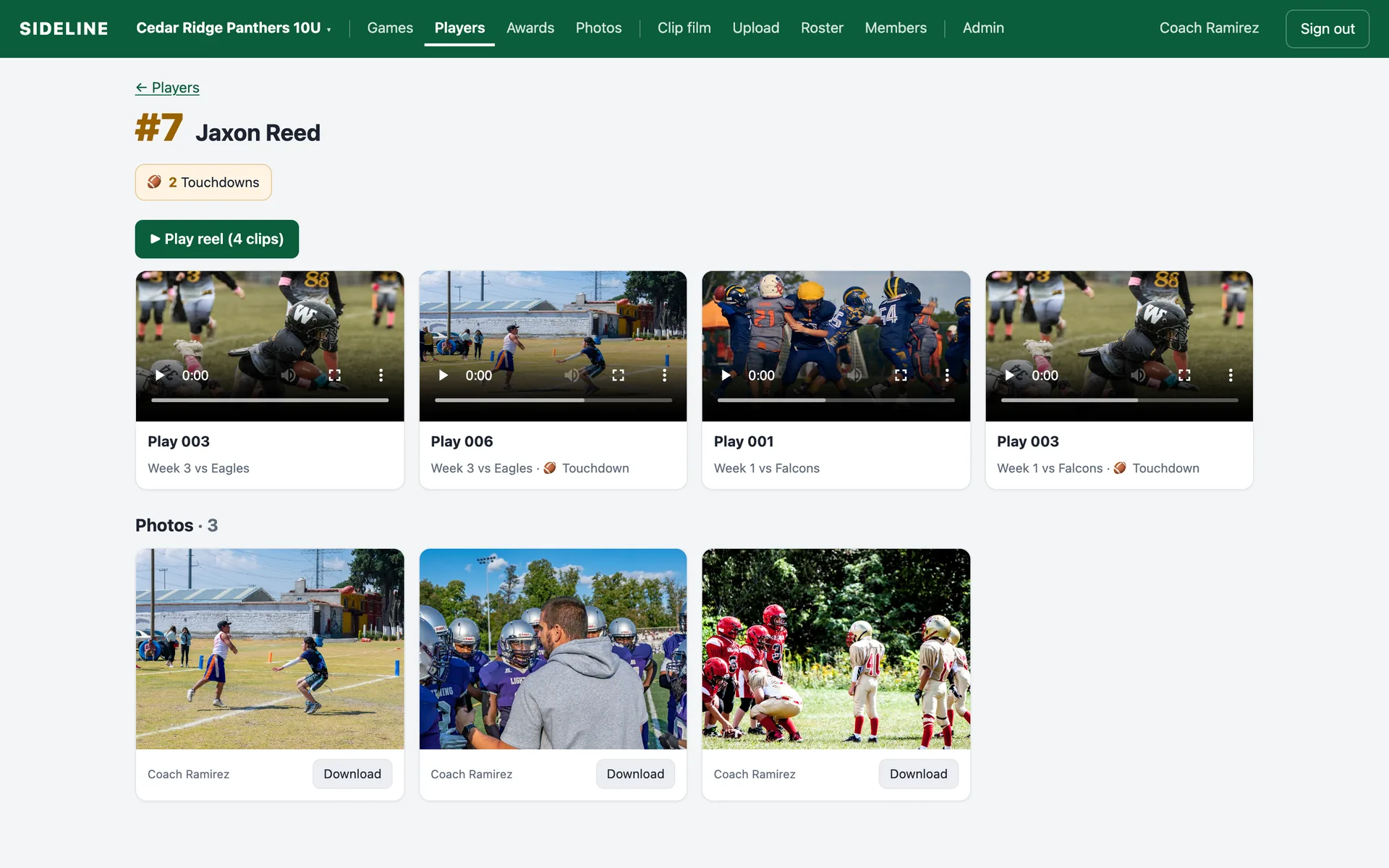Open the red and white teams photo

[836, 649]
